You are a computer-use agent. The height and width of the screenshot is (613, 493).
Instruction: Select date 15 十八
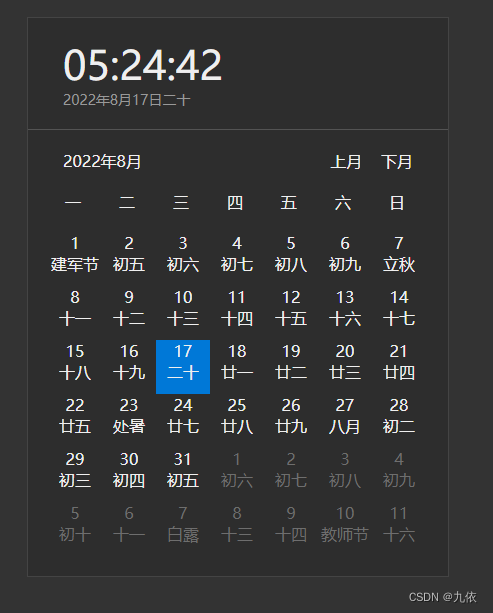coord(75,362)
